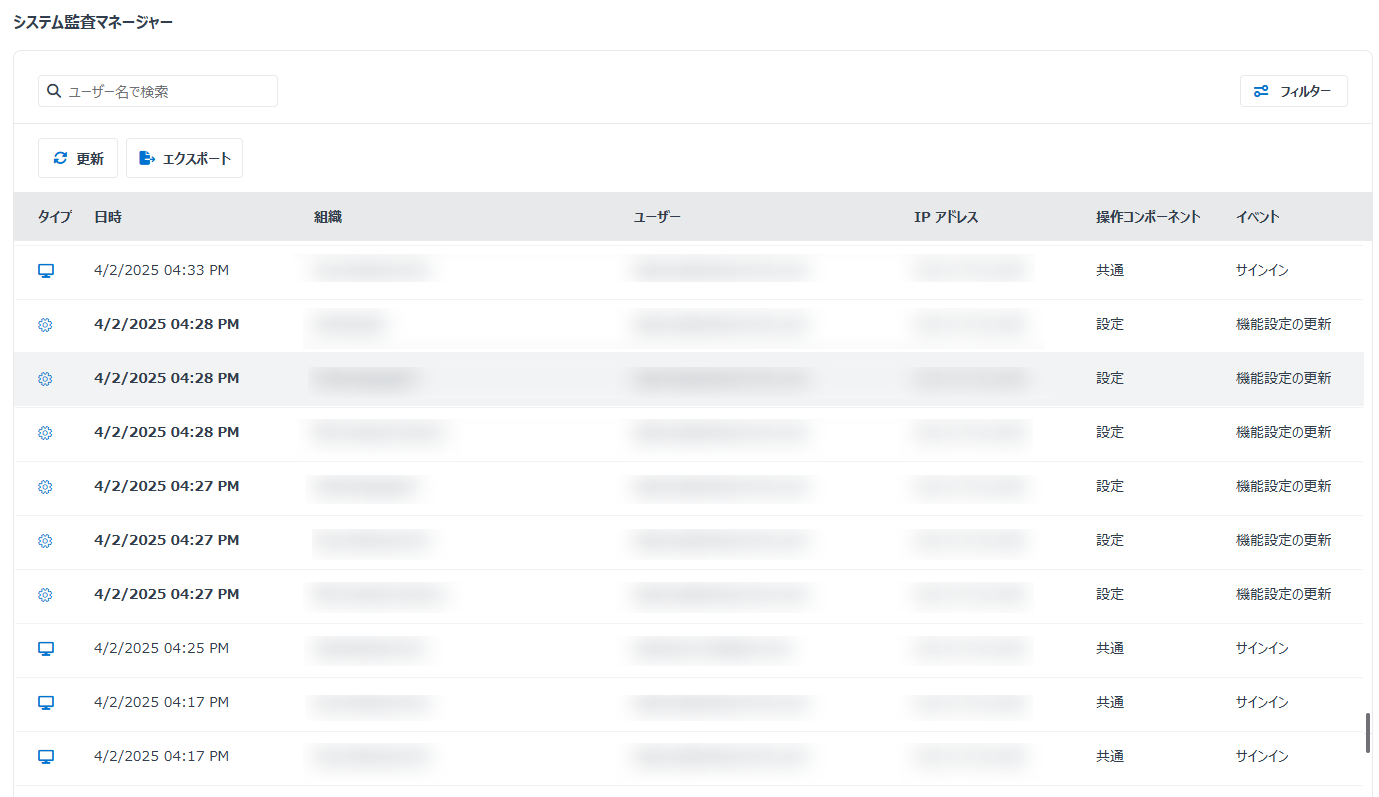Click the export file icon beside エクスポート
This screenshot has width=1379, height=797.
[x=147, y=158]
